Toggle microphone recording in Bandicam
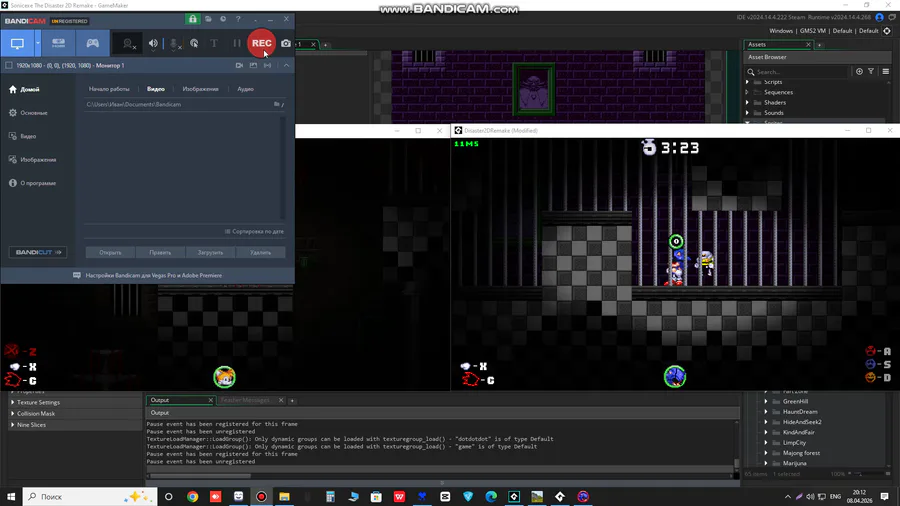 [x=174, y=44]
